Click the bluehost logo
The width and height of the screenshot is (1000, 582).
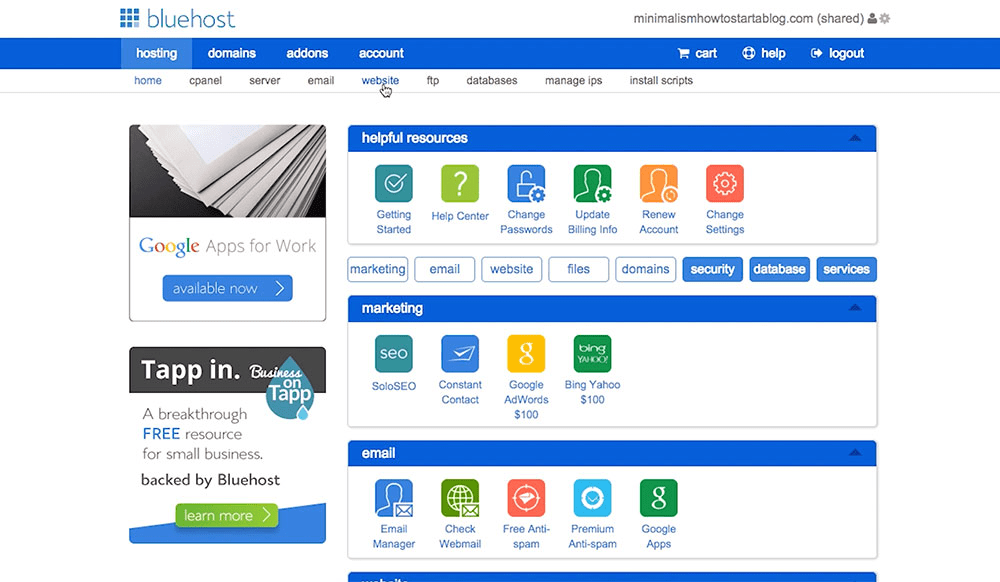click(x=177, y=18)
